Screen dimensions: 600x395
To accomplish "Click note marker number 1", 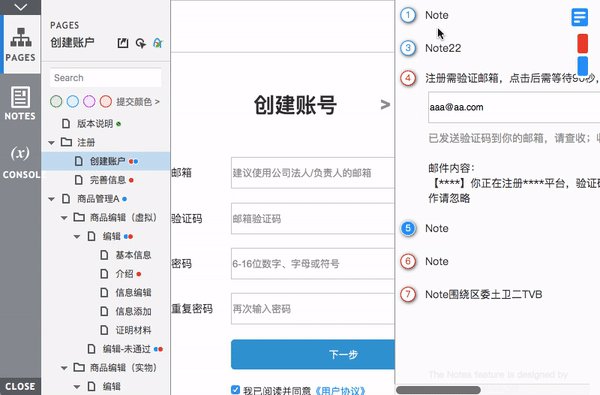I will point(408,15).
